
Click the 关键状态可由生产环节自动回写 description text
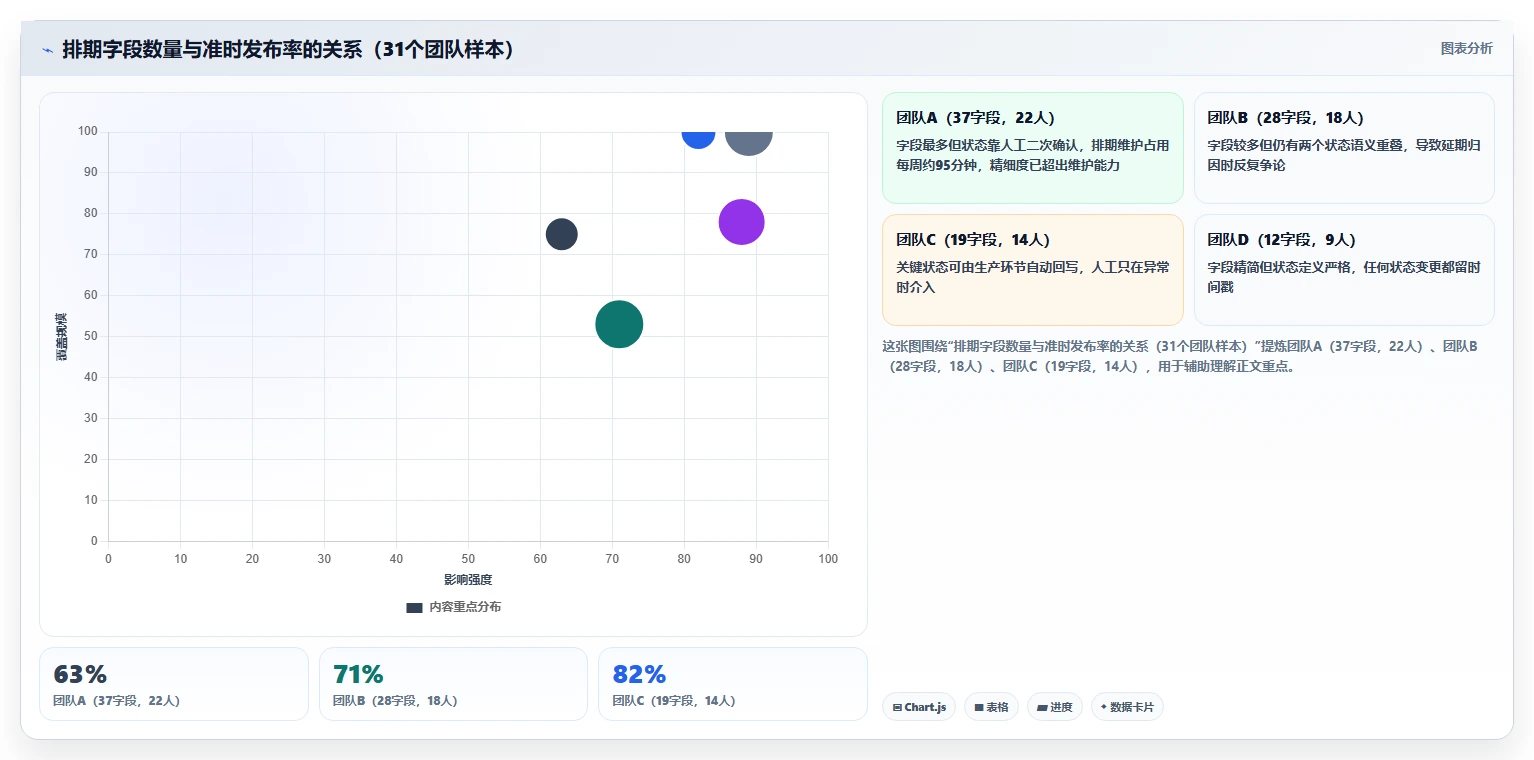[x=1032, y=277]
